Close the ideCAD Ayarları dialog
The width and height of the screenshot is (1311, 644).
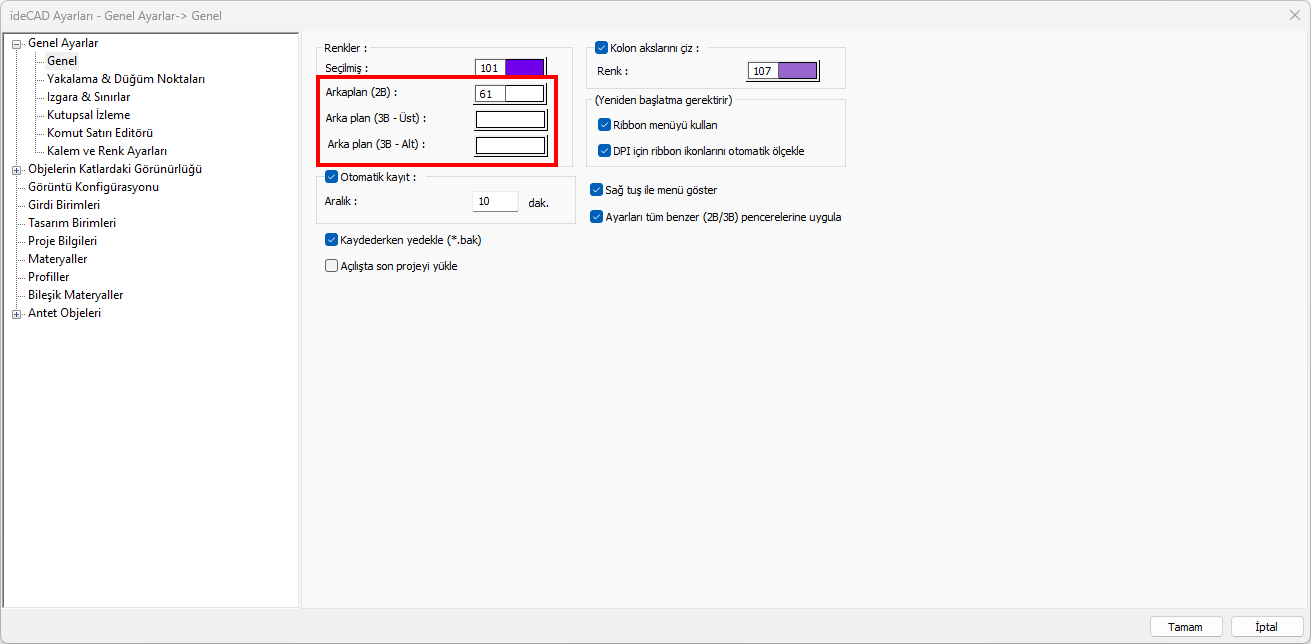tap(1294, 14)
